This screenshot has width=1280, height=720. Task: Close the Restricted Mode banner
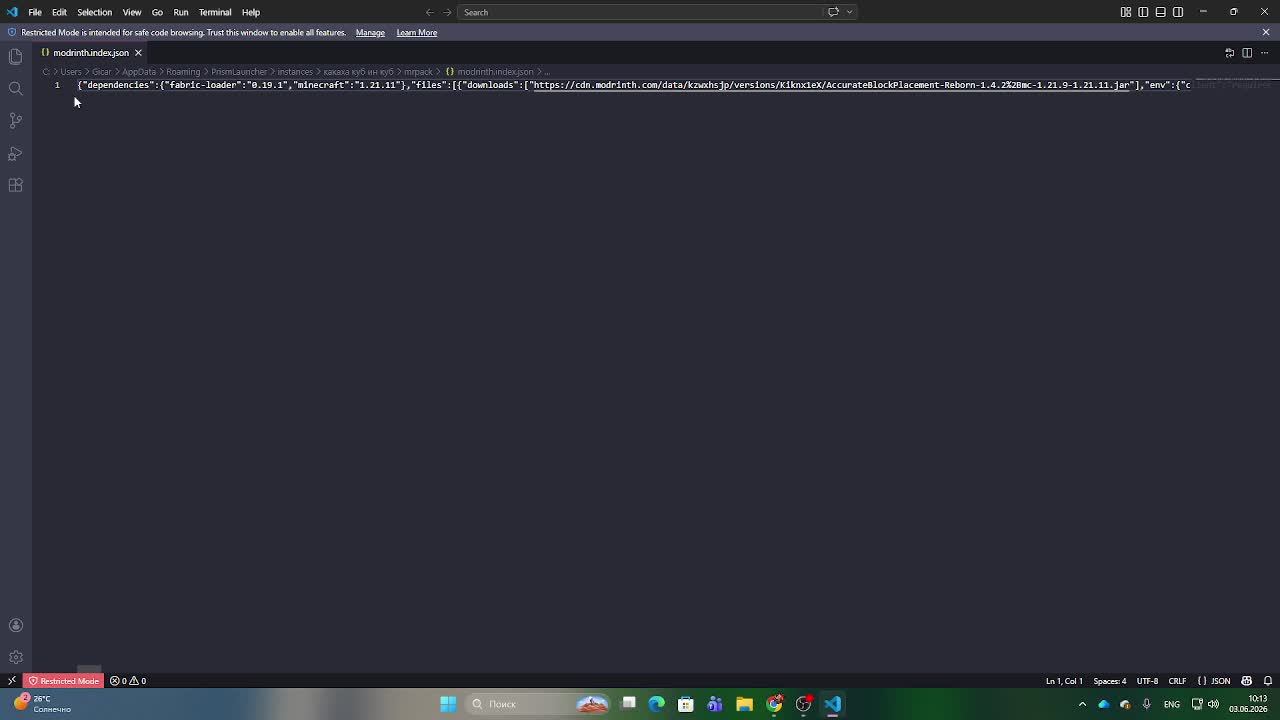(x=1265, y=32)
